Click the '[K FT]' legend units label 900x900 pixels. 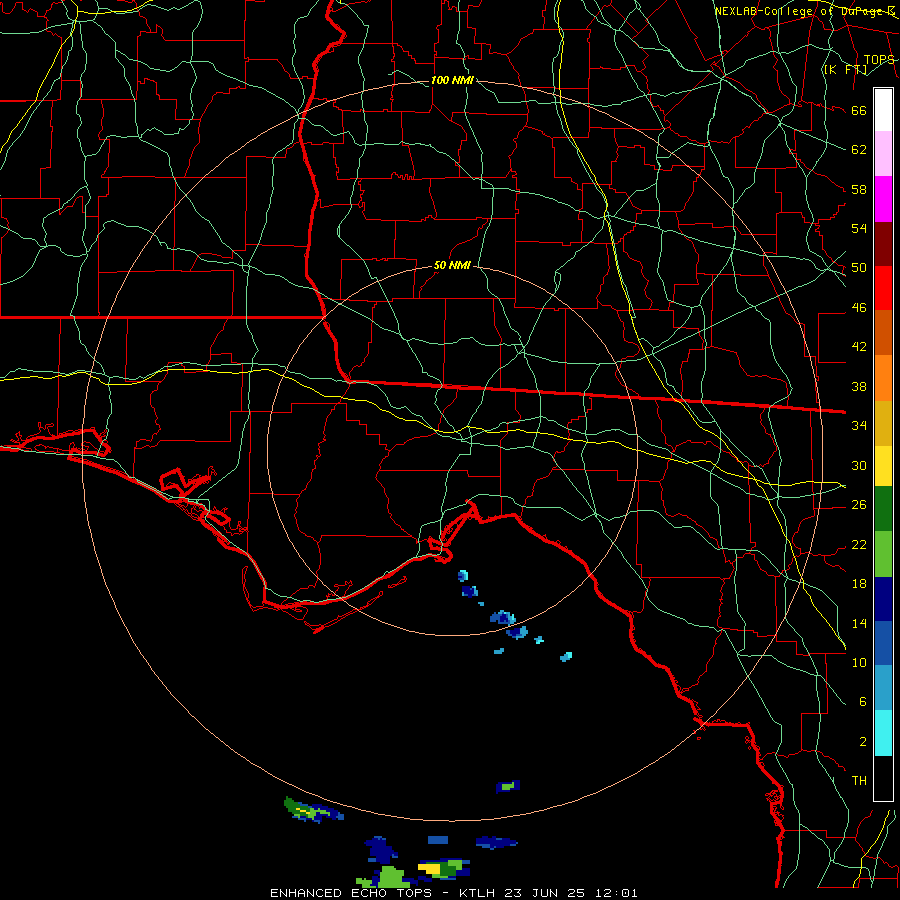[845, 69]
